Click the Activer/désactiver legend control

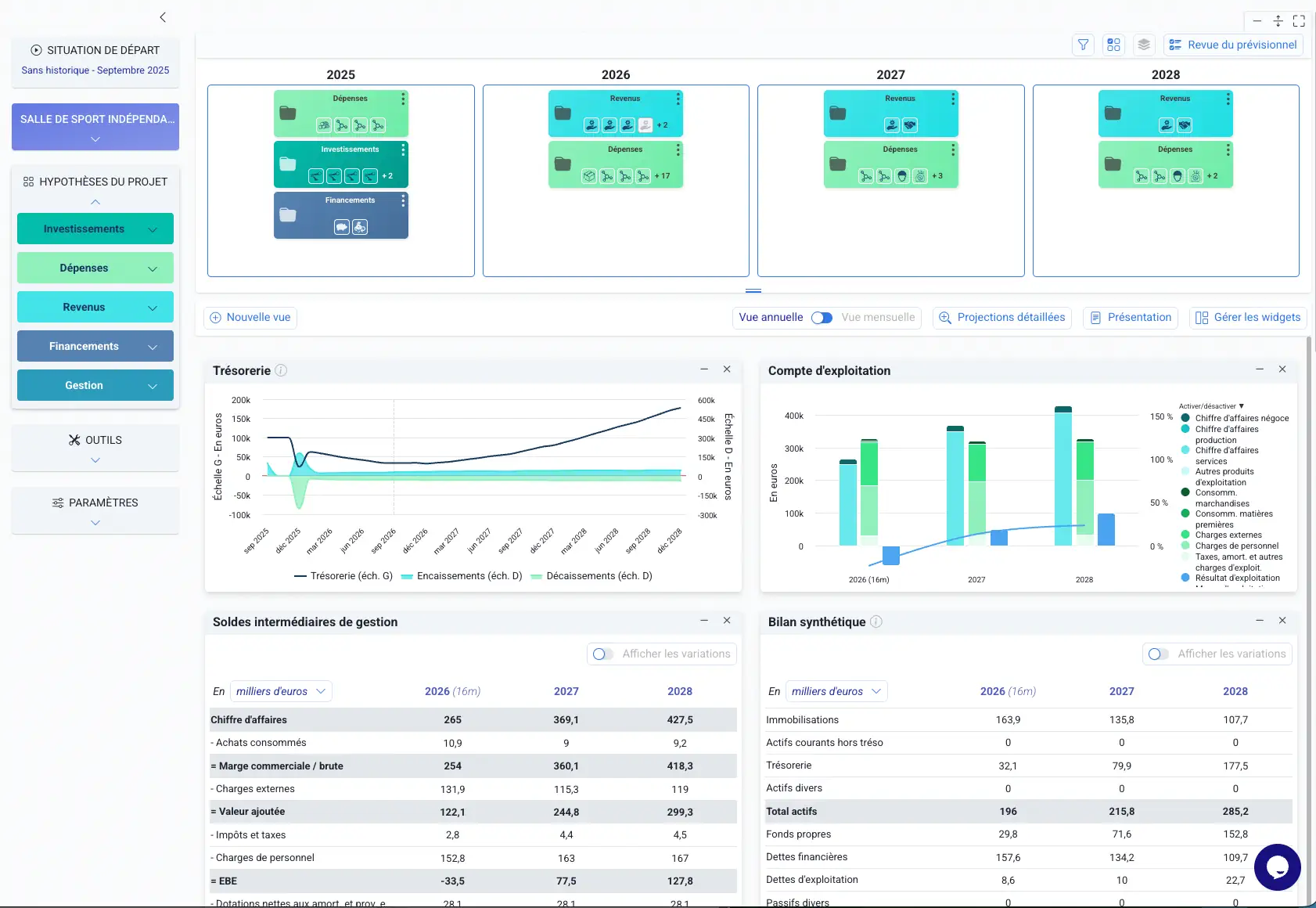coord(1211,406)
